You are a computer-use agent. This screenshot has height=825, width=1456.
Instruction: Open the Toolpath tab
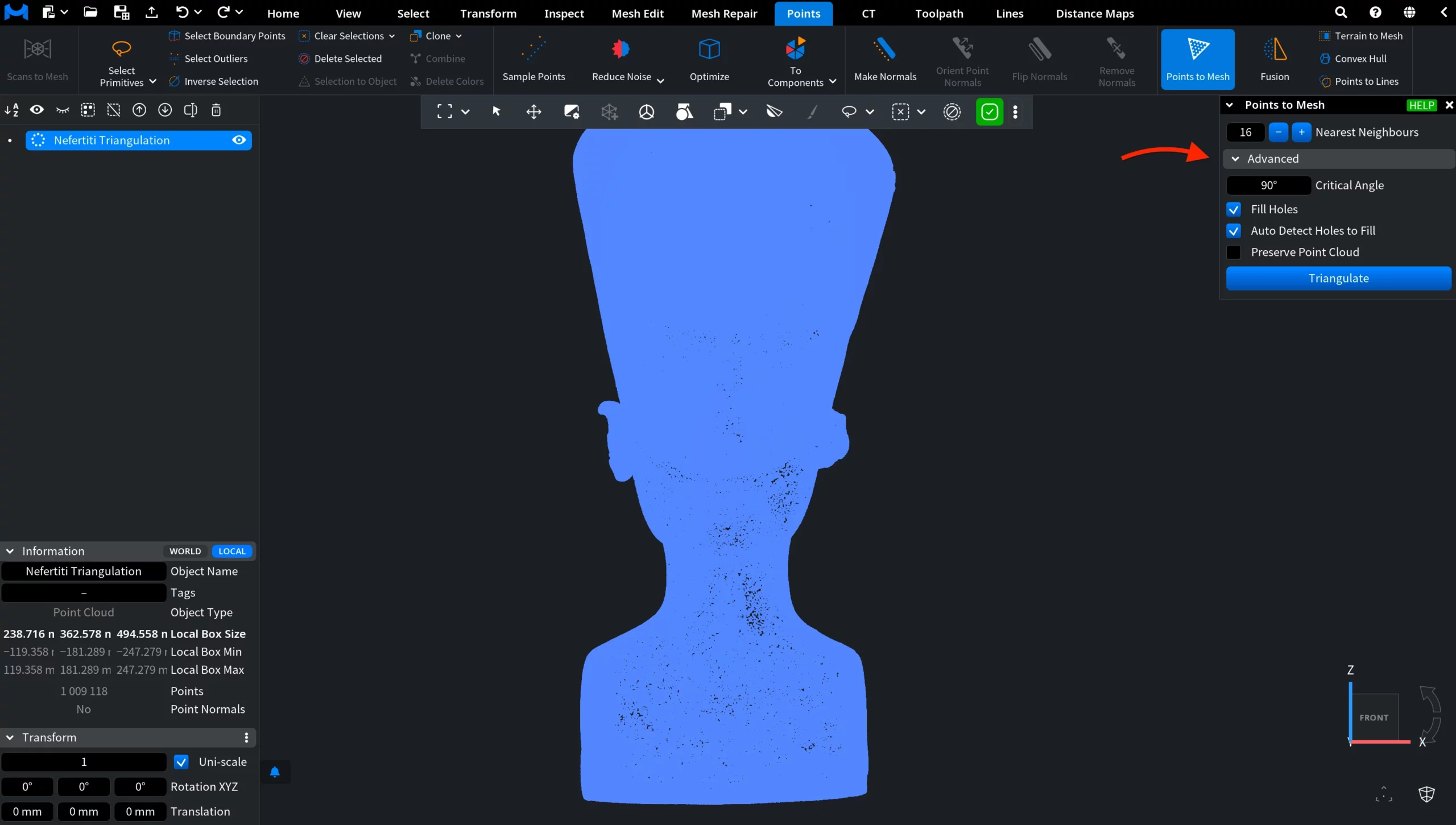[939, 13]
